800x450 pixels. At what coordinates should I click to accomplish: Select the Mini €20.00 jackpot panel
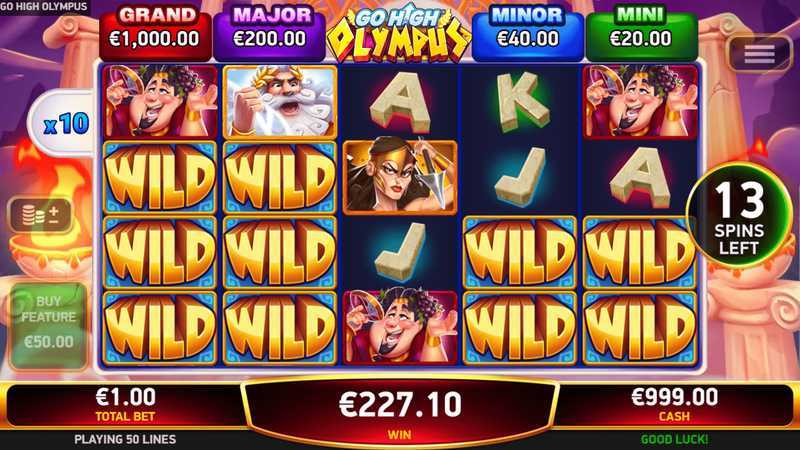click(641, 33)
